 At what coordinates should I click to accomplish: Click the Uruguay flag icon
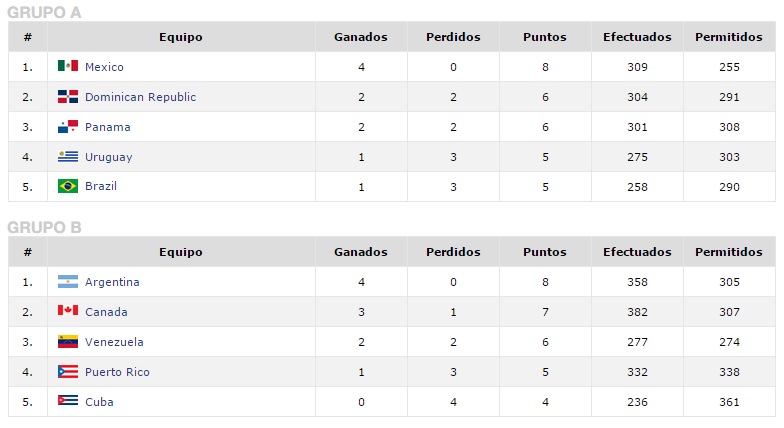click(x=68, y=157)
